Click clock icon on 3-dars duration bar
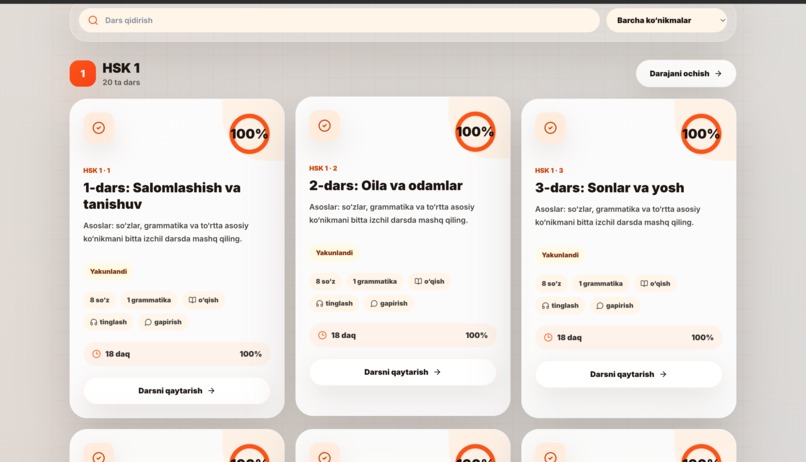 click(x=548, y=338)
